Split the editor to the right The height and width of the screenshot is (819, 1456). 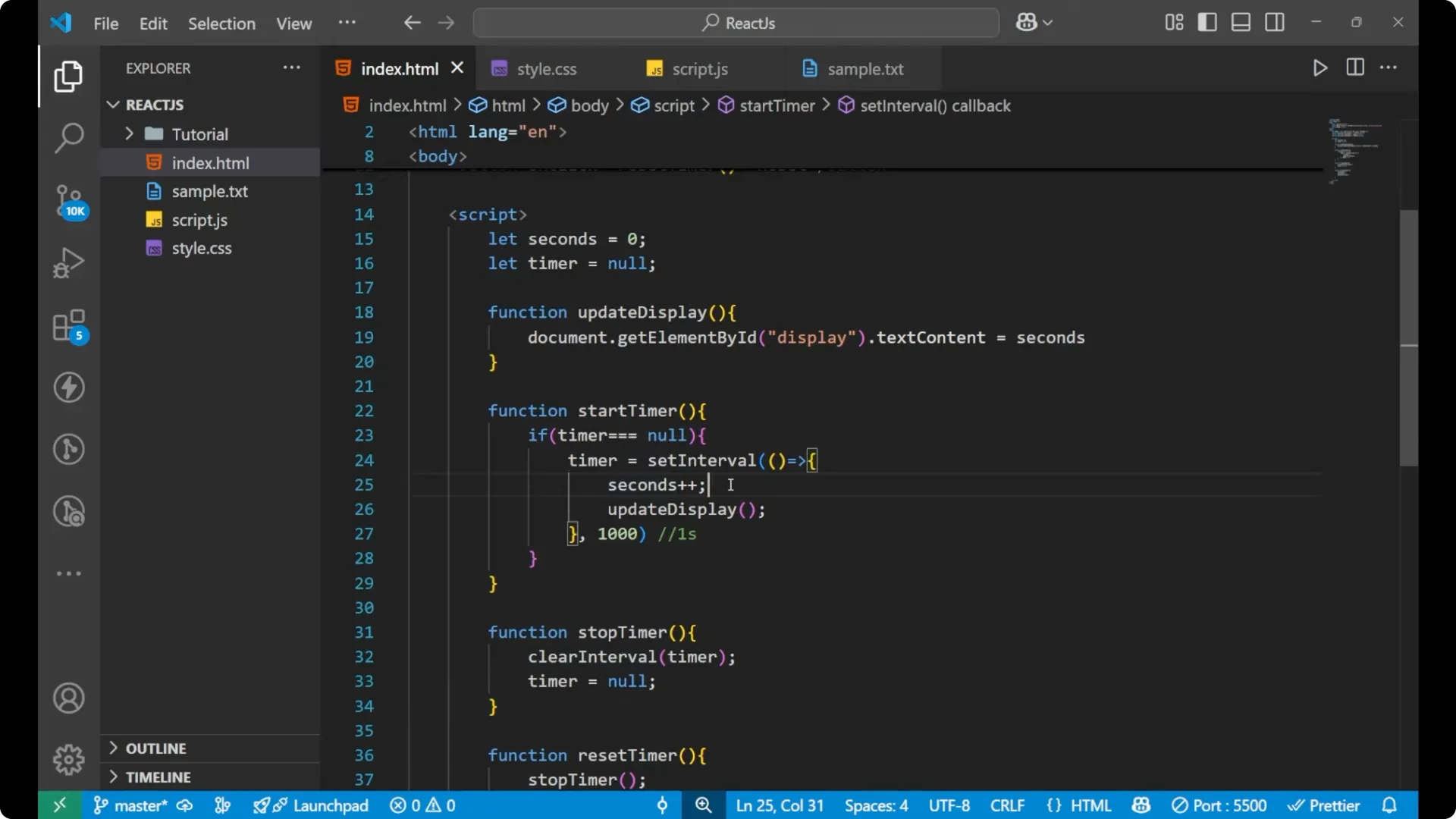[1354, 67]
